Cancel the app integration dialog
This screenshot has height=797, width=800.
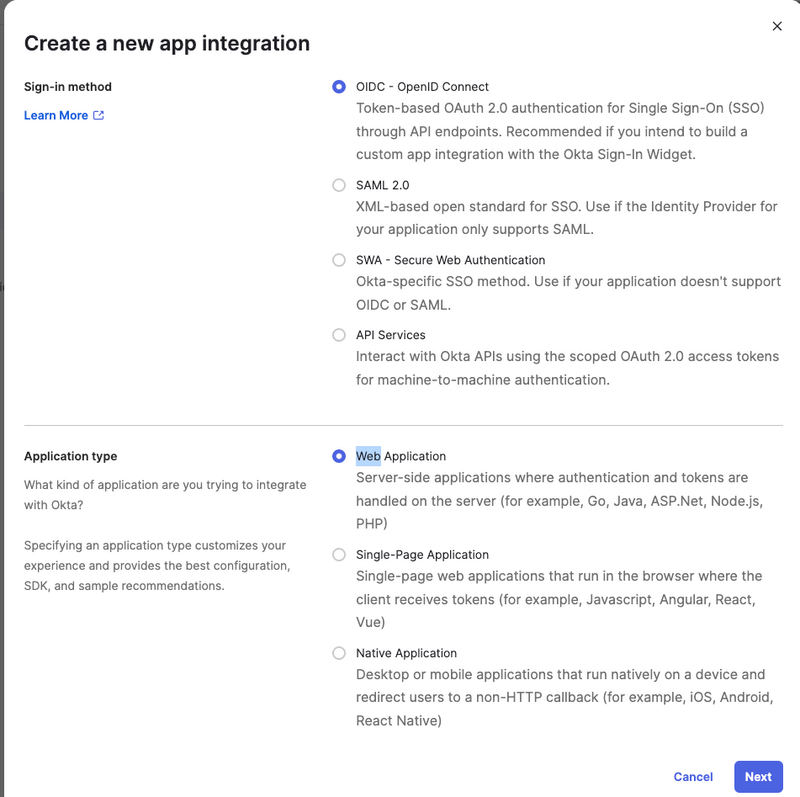(x=693, y=777)
